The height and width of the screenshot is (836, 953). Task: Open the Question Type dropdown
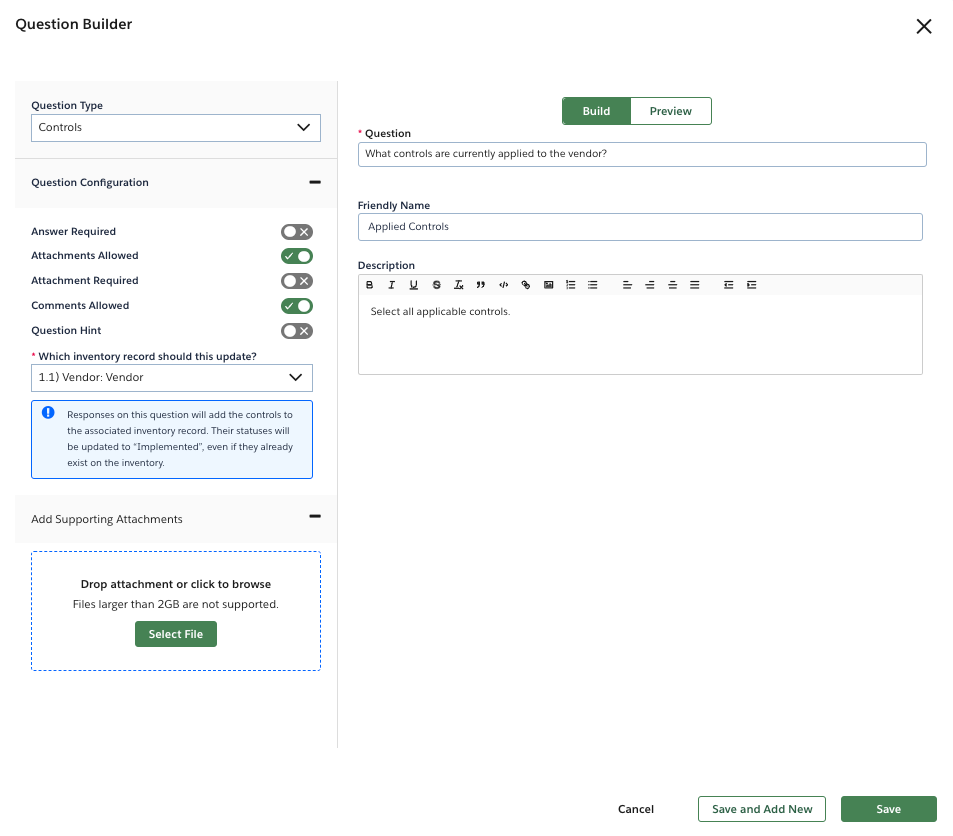point(175,128)
